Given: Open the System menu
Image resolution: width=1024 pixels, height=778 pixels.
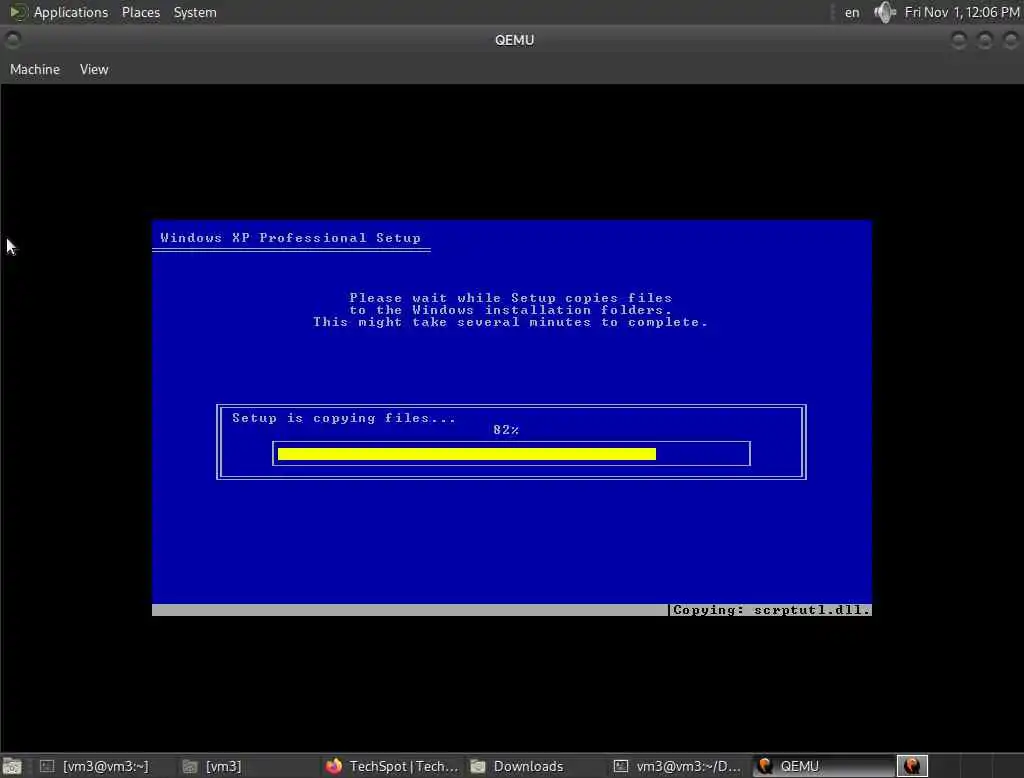Looking at the screenshot, I should pos(195,12).
